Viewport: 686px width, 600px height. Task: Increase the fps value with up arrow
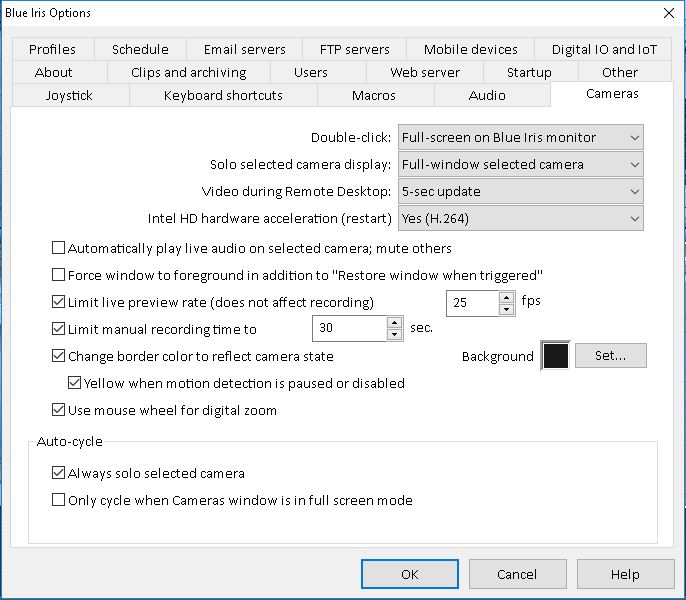(x=506, y=298)
